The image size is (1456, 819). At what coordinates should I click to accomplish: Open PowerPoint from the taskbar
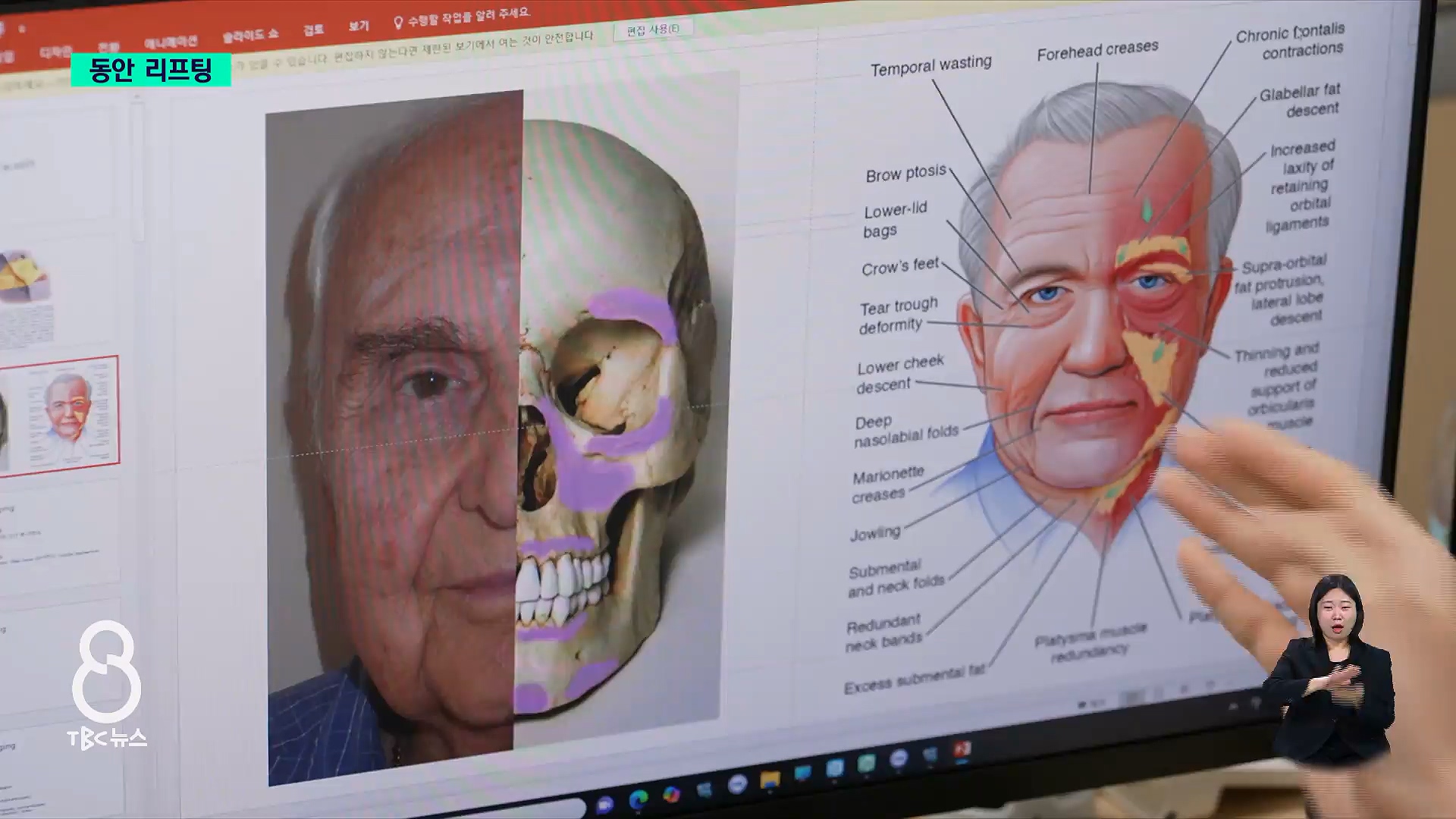[x=962, y=749]
